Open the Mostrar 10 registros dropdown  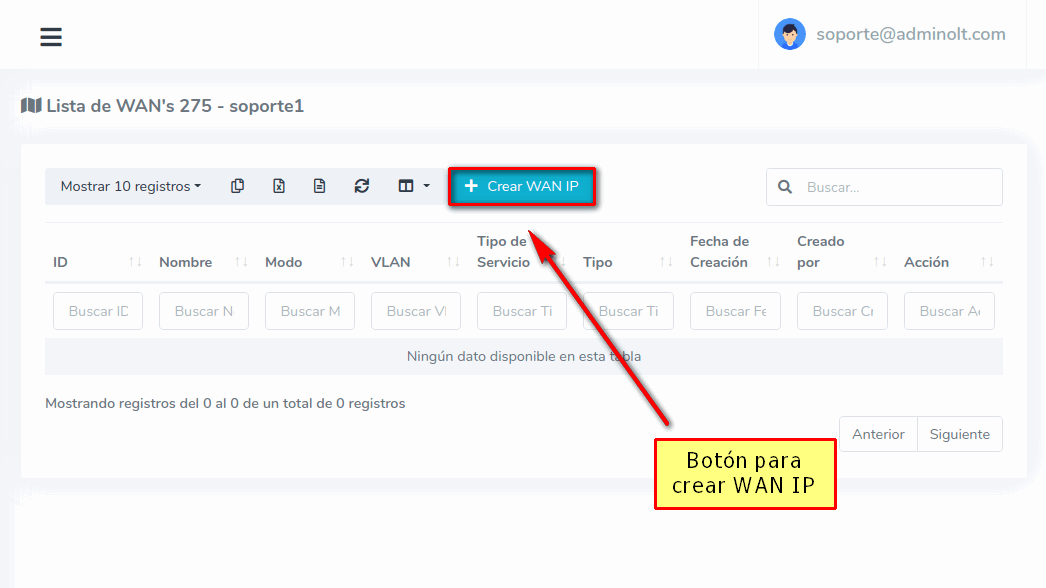coord(130,186)
